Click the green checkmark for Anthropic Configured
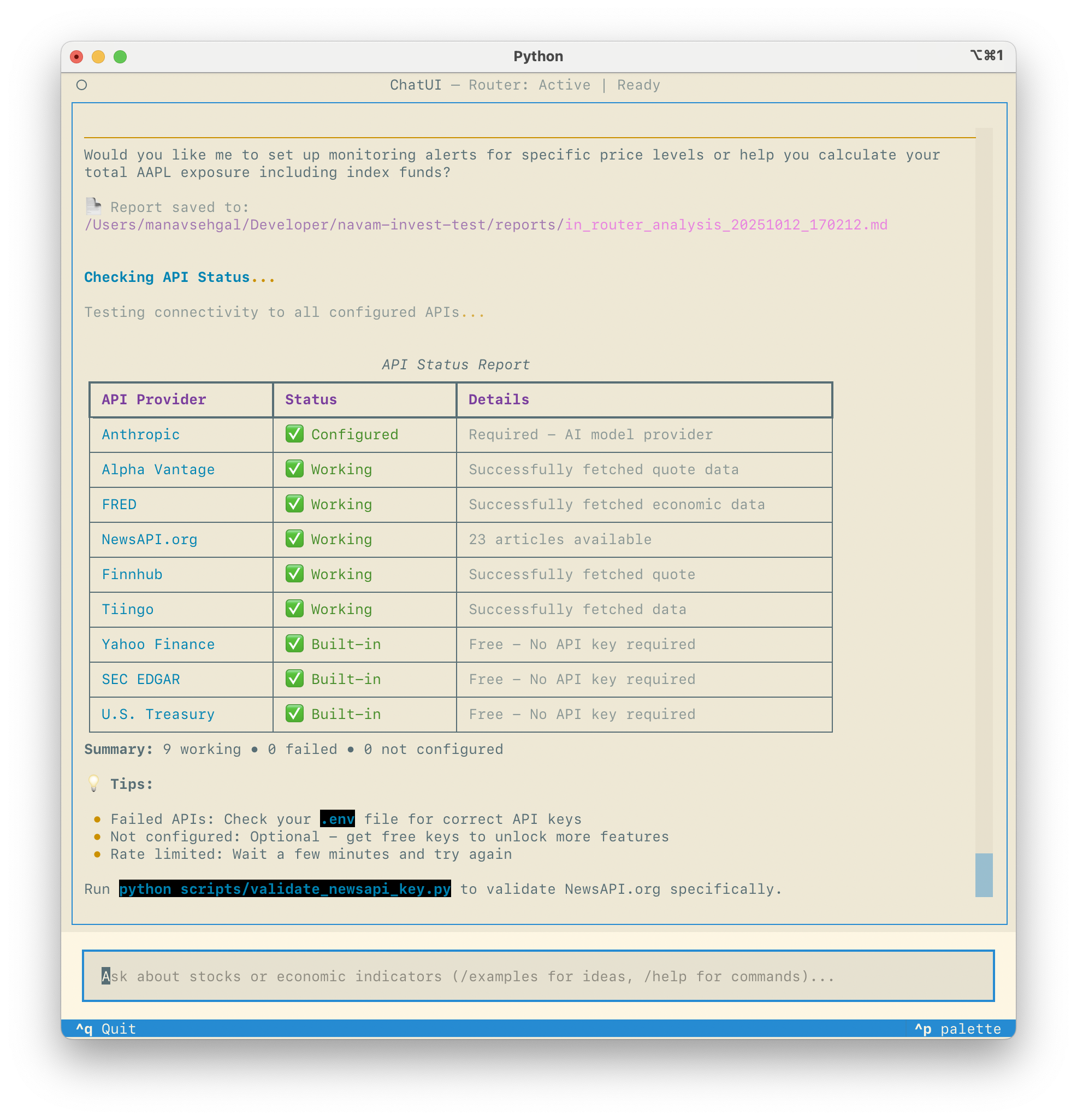 pos(294,434)
